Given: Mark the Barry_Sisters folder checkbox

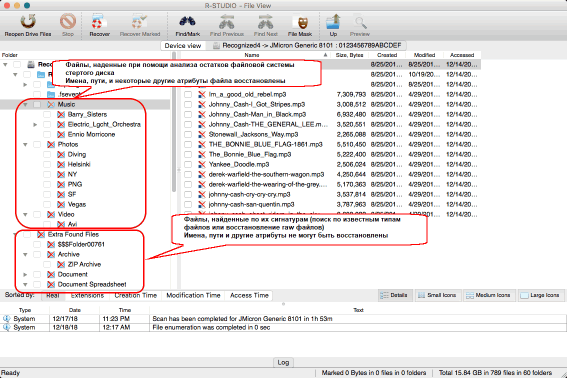Looking at the screenshot, I should point(47,114).
